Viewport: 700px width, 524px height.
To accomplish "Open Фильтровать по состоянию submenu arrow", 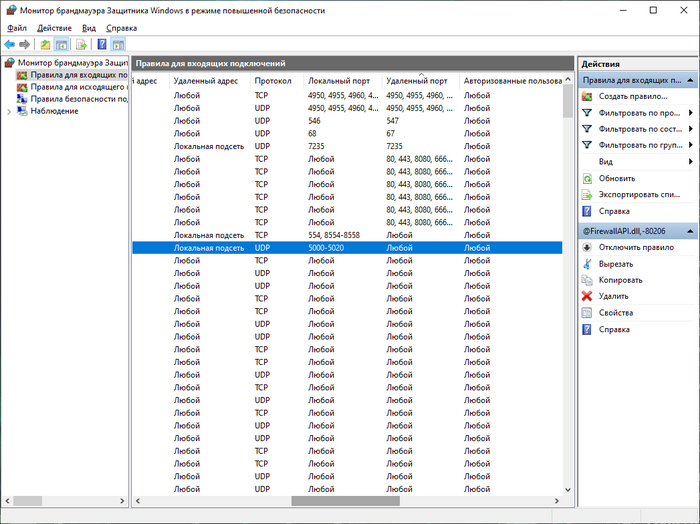I will pyautogui.click(x=691, y=129).
